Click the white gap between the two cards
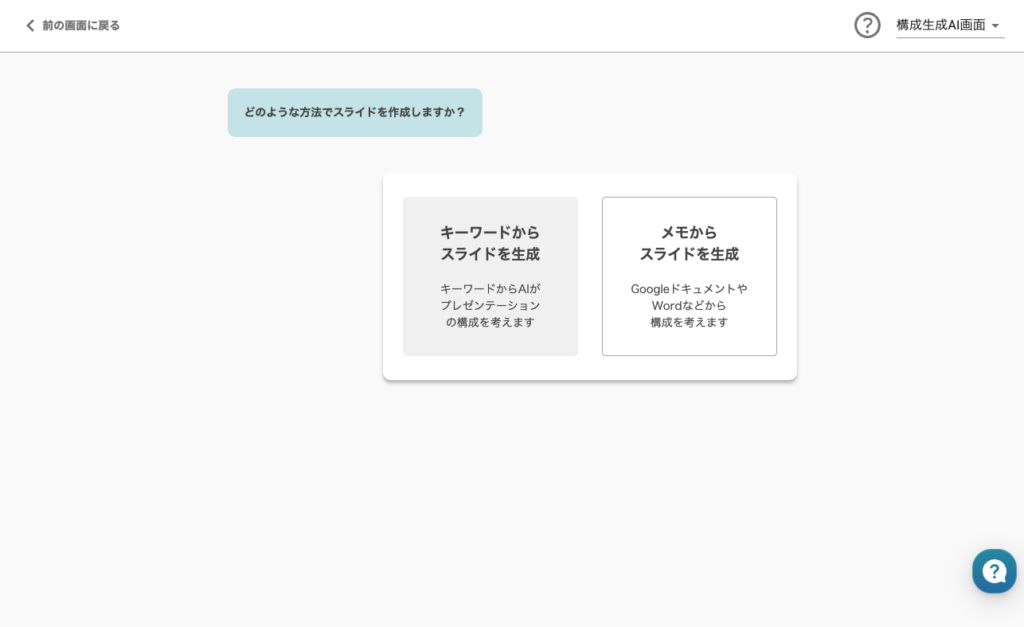This screenshot has width=1024, height=627. [590, 276]
